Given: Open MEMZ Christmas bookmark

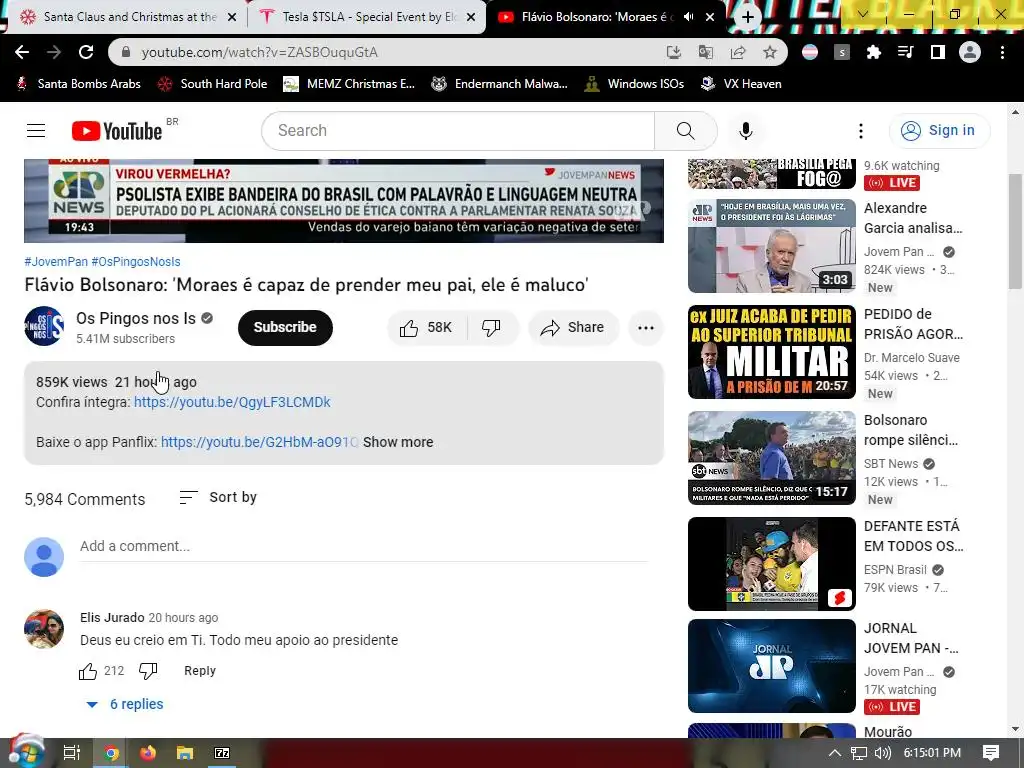Looking at the screenshot, I should [x=349, y=84].
